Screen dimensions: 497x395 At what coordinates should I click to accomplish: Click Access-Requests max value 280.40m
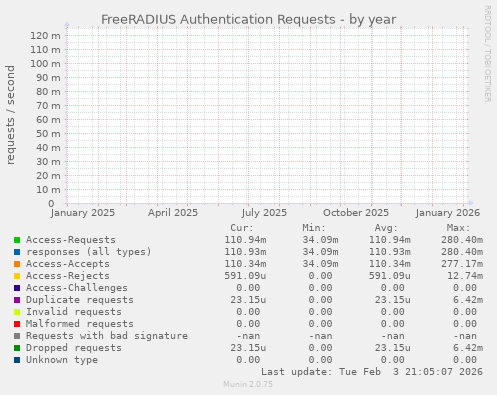pos(462,240)
